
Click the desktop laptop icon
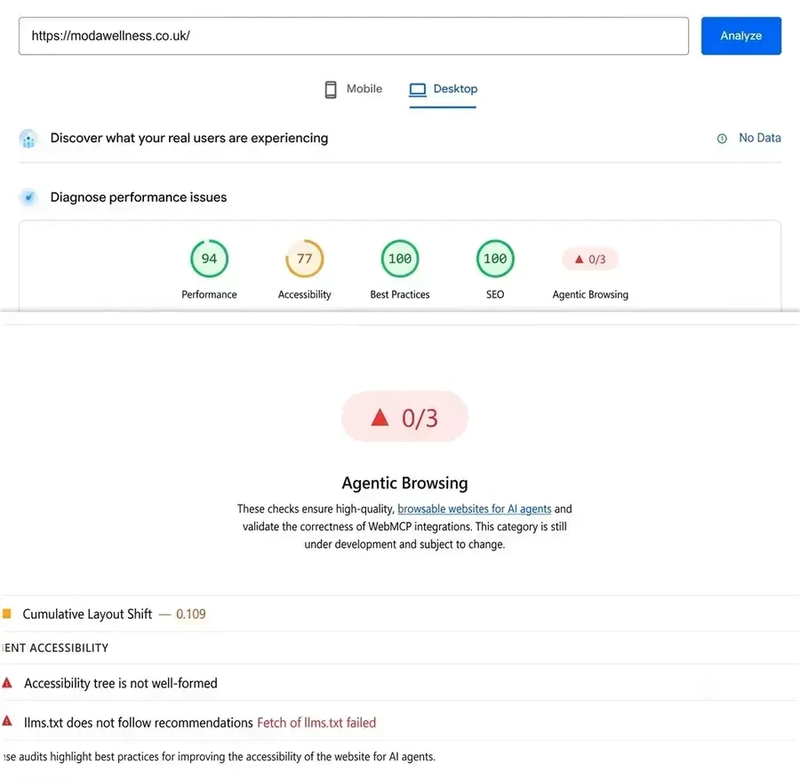pos(417,90)
